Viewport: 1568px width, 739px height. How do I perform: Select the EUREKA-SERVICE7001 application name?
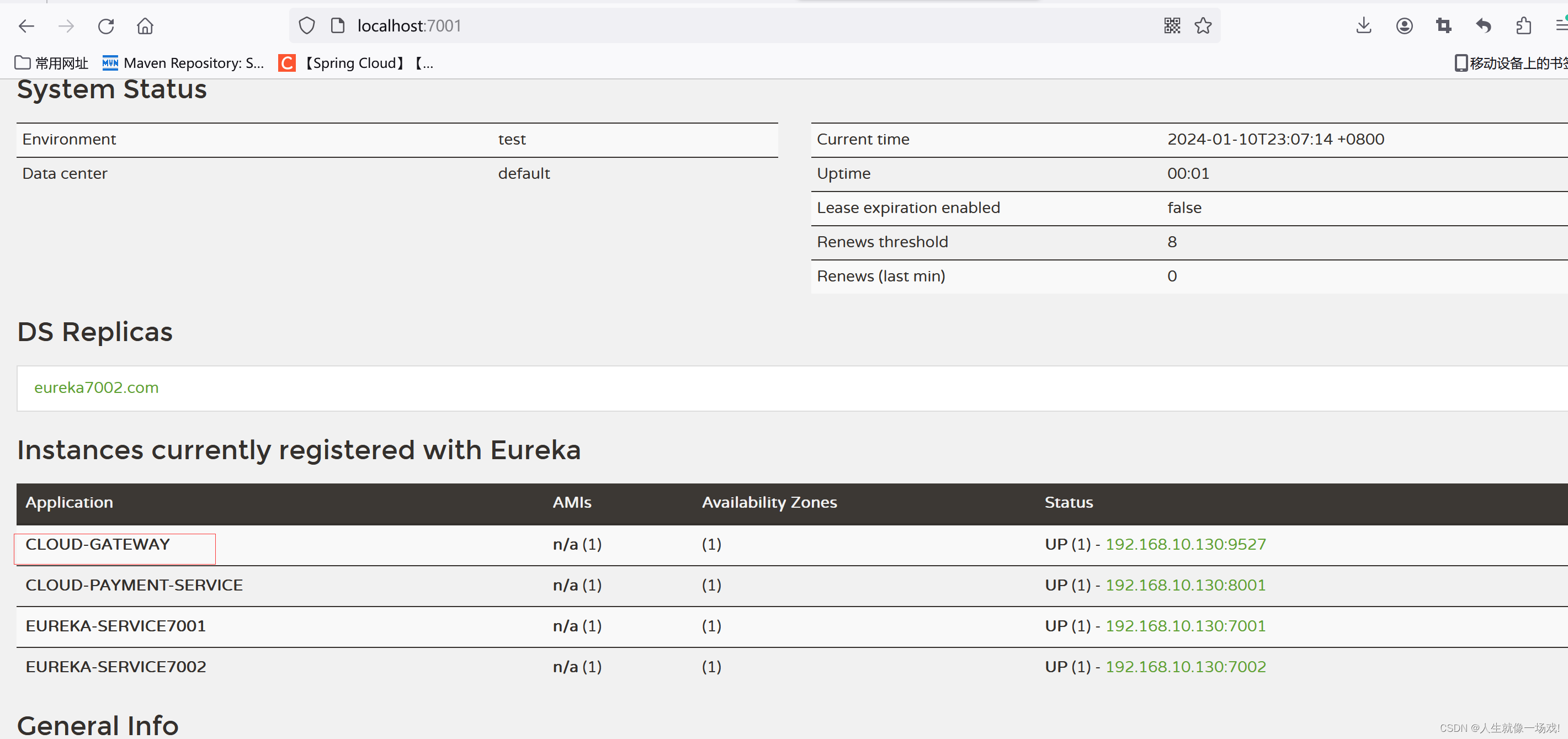pyautogui.click(x=116, y=626)
